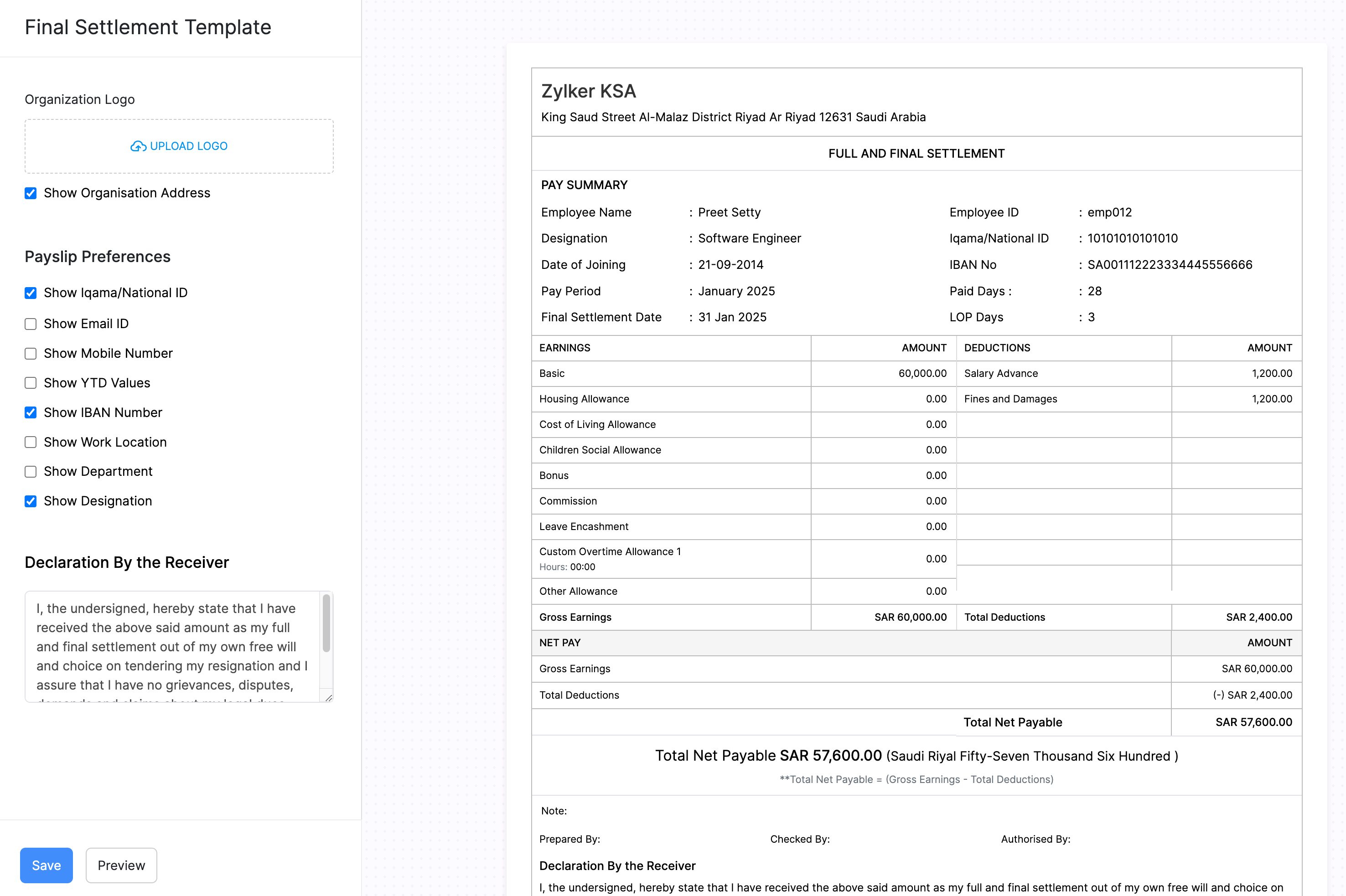Enable Show Work Location checkbox
This screenshot has width=1346, height=896.
click(30, 441)
